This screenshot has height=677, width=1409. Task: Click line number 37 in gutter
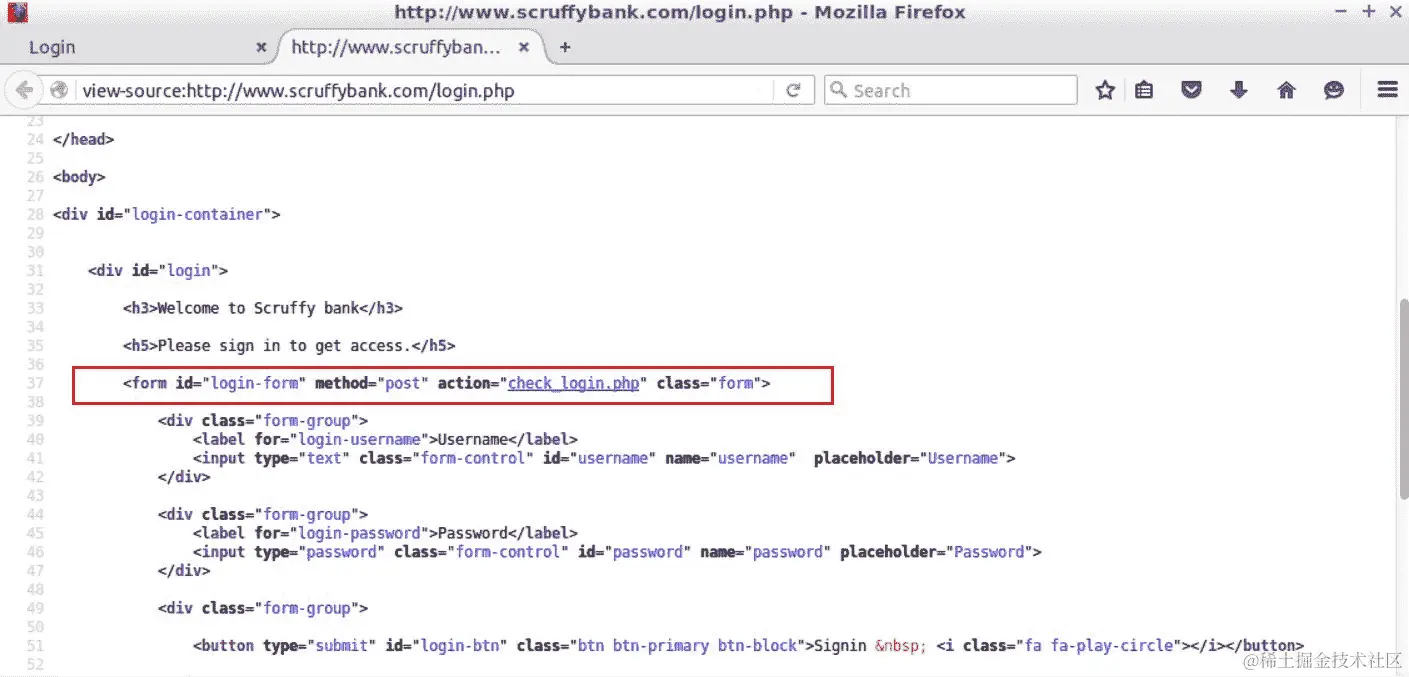(35, 383)
